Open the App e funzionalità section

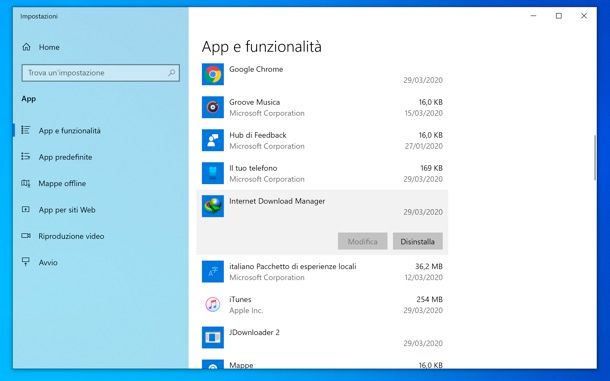pos(101,130)
